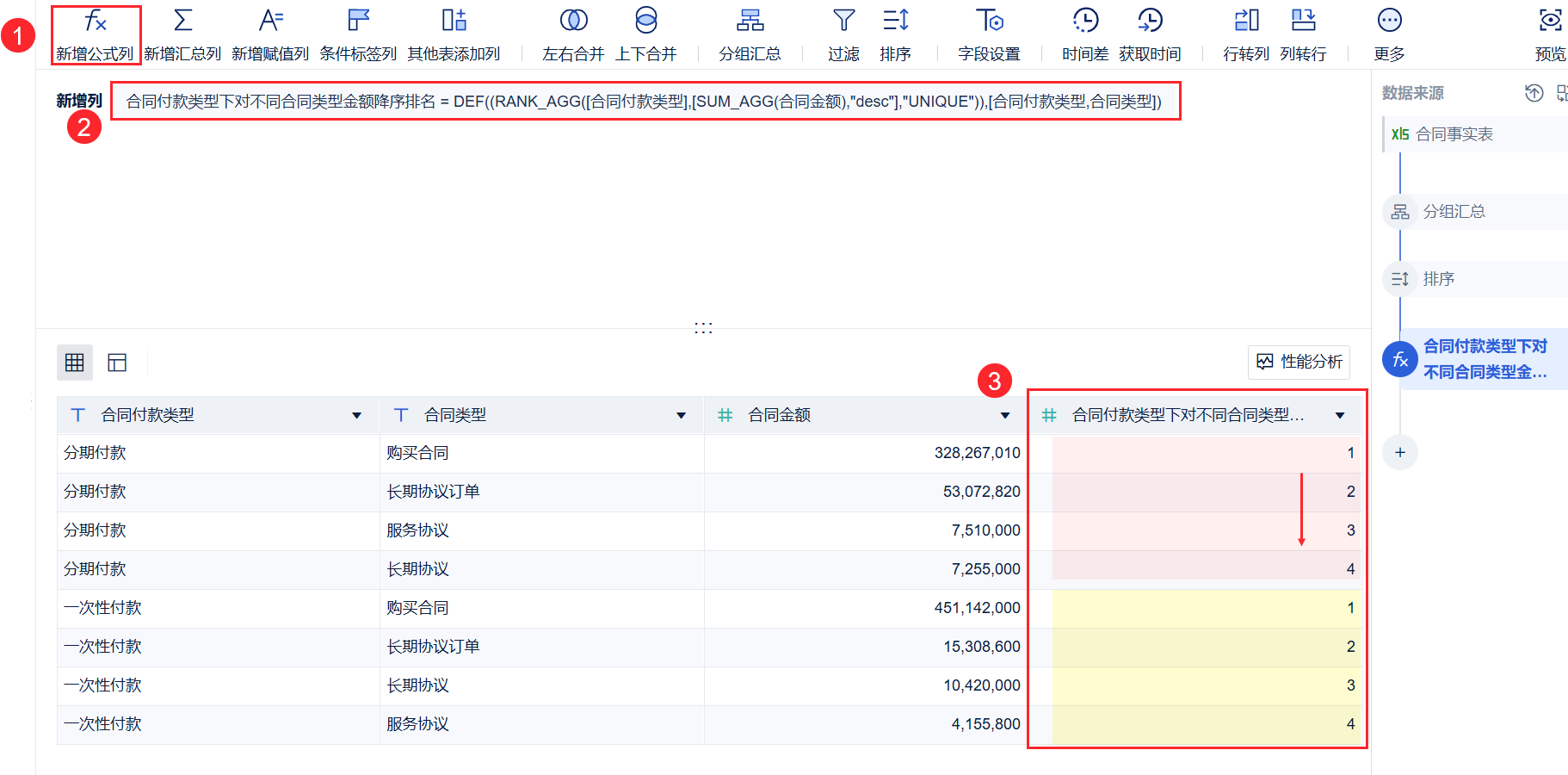Click the cell with amount 15,308,600
This screenshot has width=1568, height=775.
click(866, 647)
